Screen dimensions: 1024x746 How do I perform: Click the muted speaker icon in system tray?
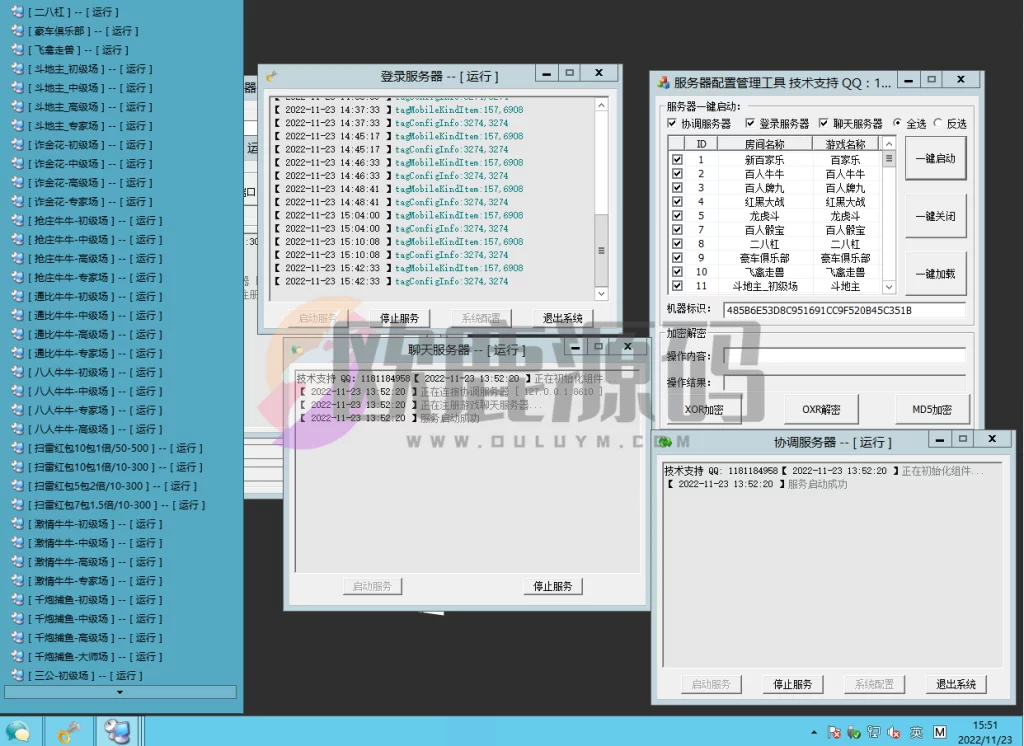893,732
